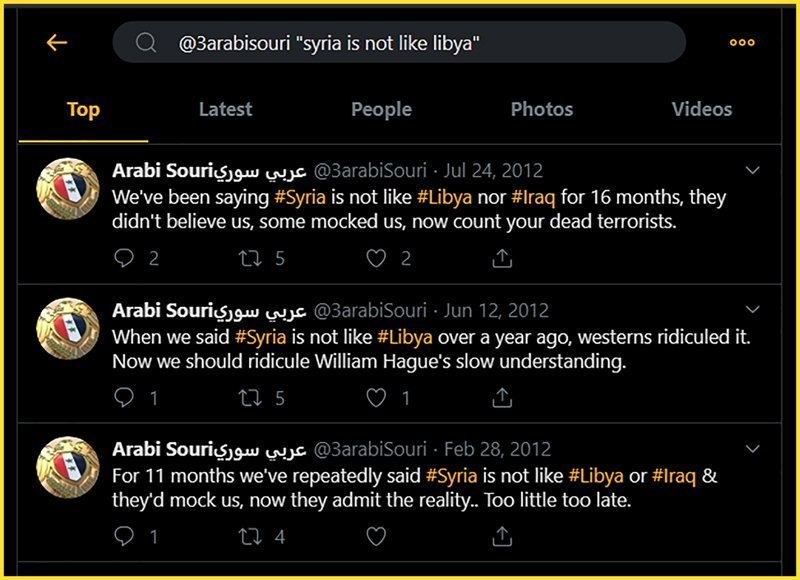Screen dimensions: 800x580
Task: Open Arabi Souri avatar on first tweet
Action: coord(68,189)
